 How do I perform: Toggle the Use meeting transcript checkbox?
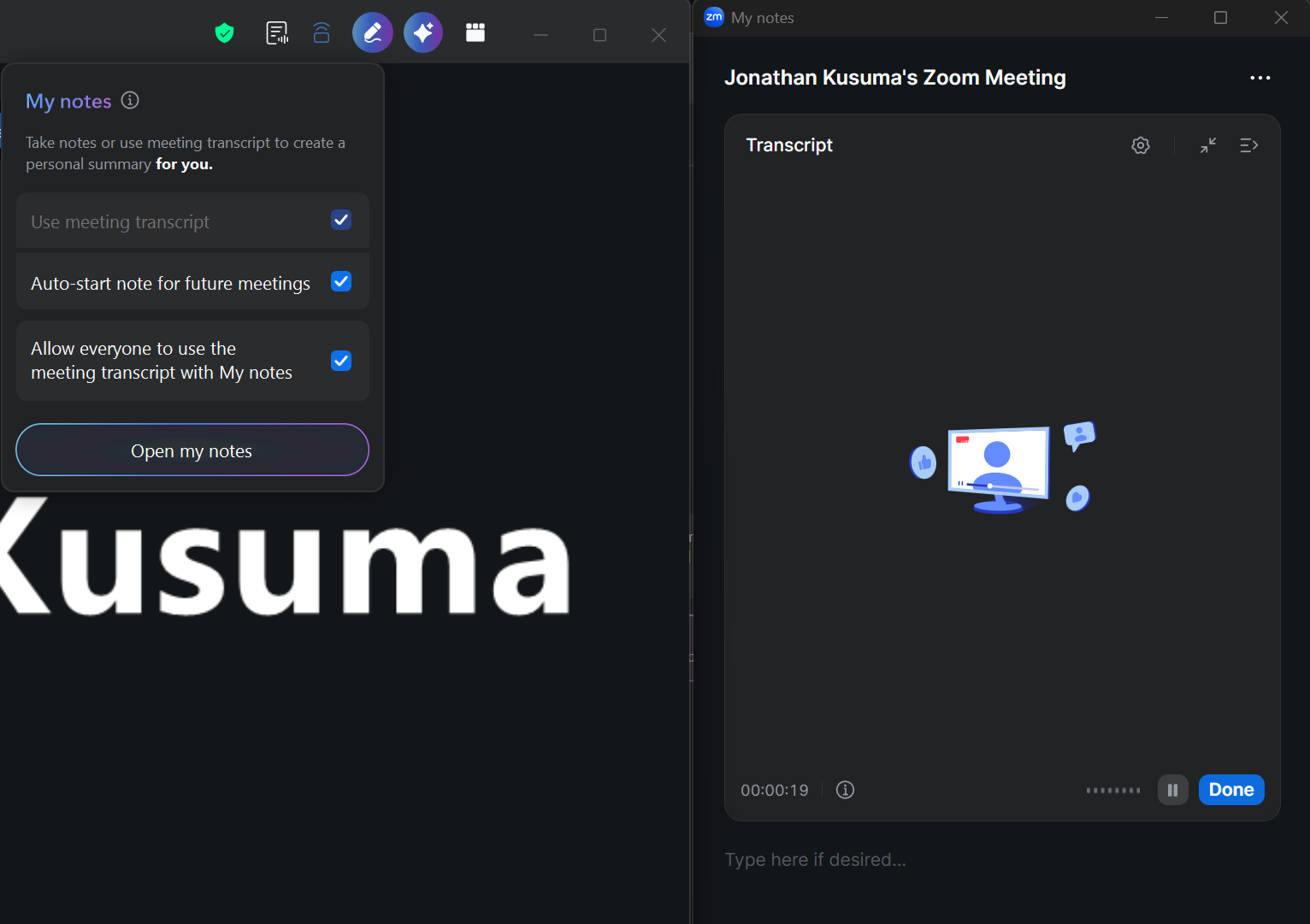click(341, 221)
